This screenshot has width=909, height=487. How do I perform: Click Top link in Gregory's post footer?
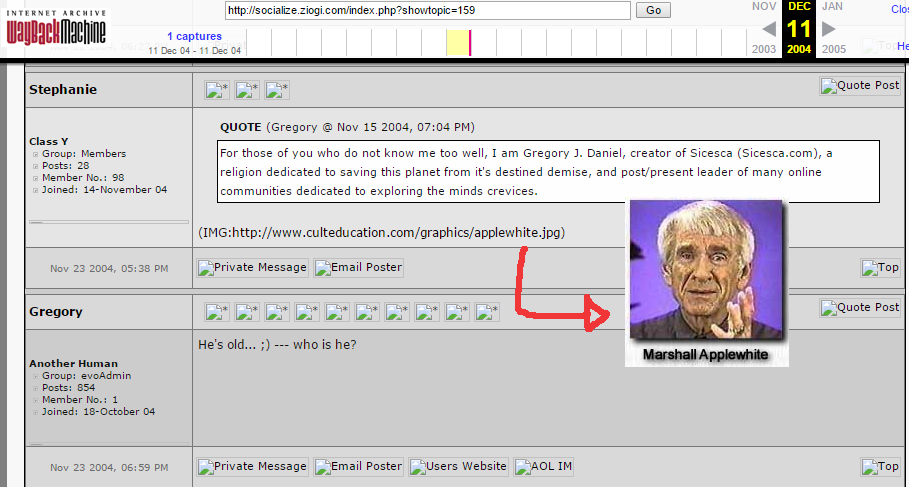pos(880,467)
